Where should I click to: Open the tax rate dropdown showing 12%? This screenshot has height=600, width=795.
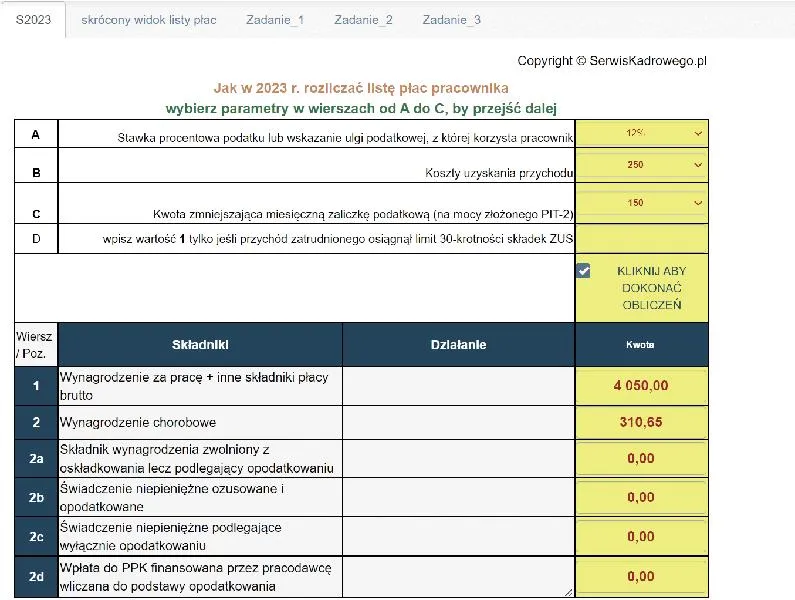pos(641,133)
